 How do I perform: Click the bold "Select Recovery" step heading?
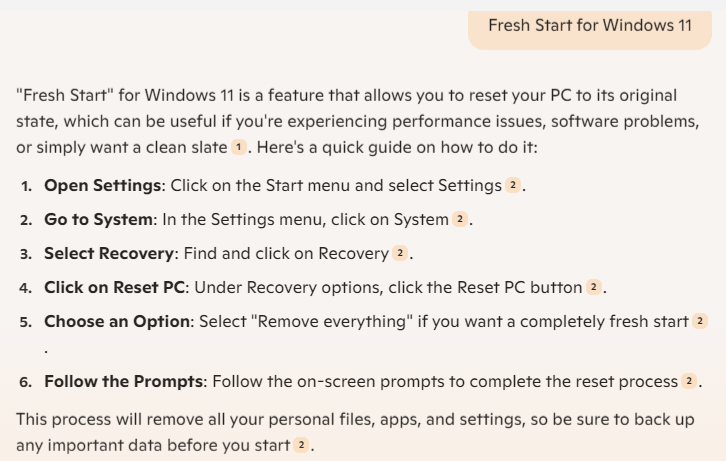(x=109, y=254)
